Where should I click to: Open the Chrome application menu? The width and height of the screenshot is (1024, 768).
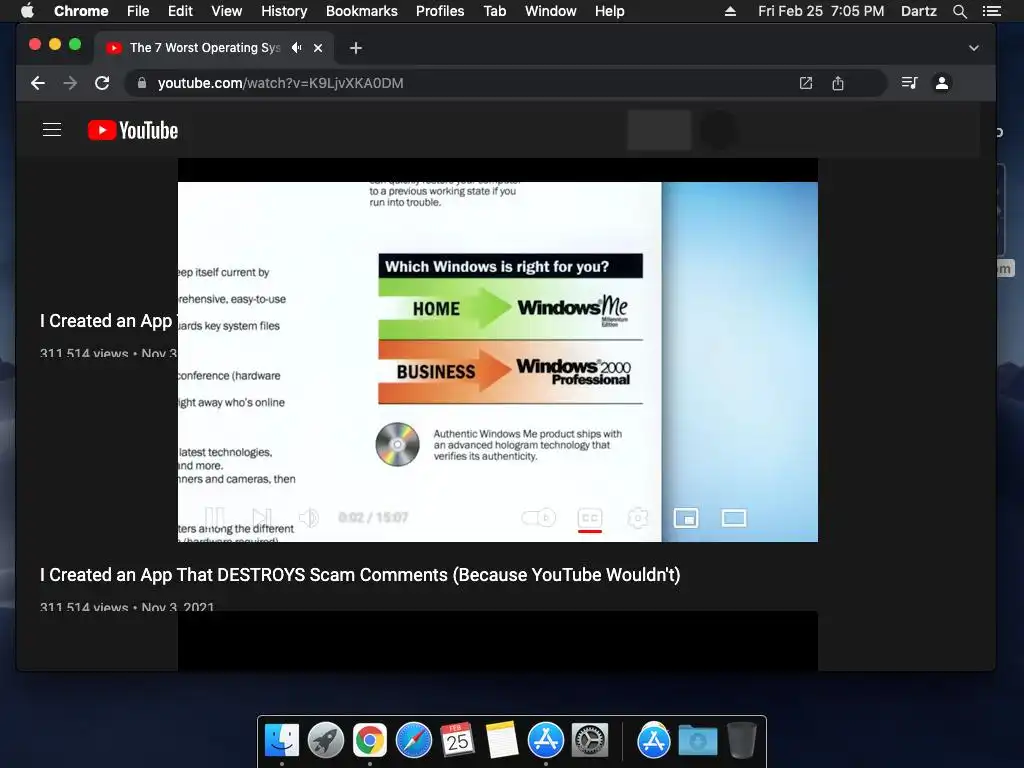(x=81, y=11)
